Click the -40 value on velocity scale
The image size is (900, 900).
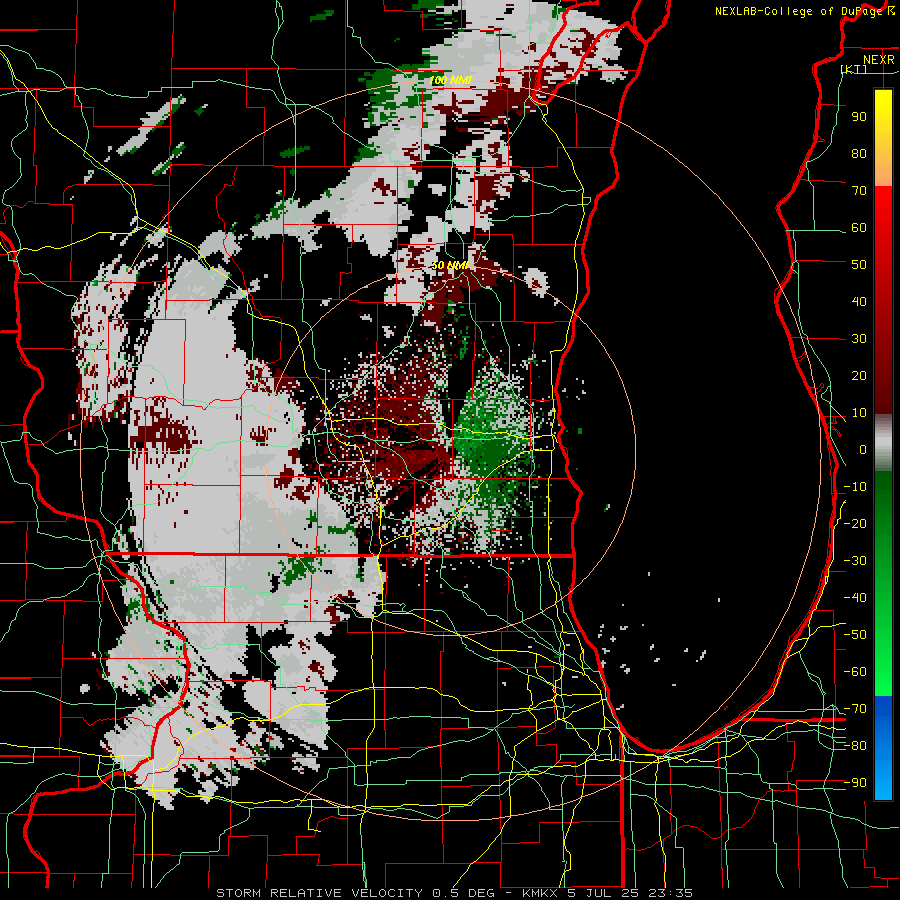tap(855, 598)
